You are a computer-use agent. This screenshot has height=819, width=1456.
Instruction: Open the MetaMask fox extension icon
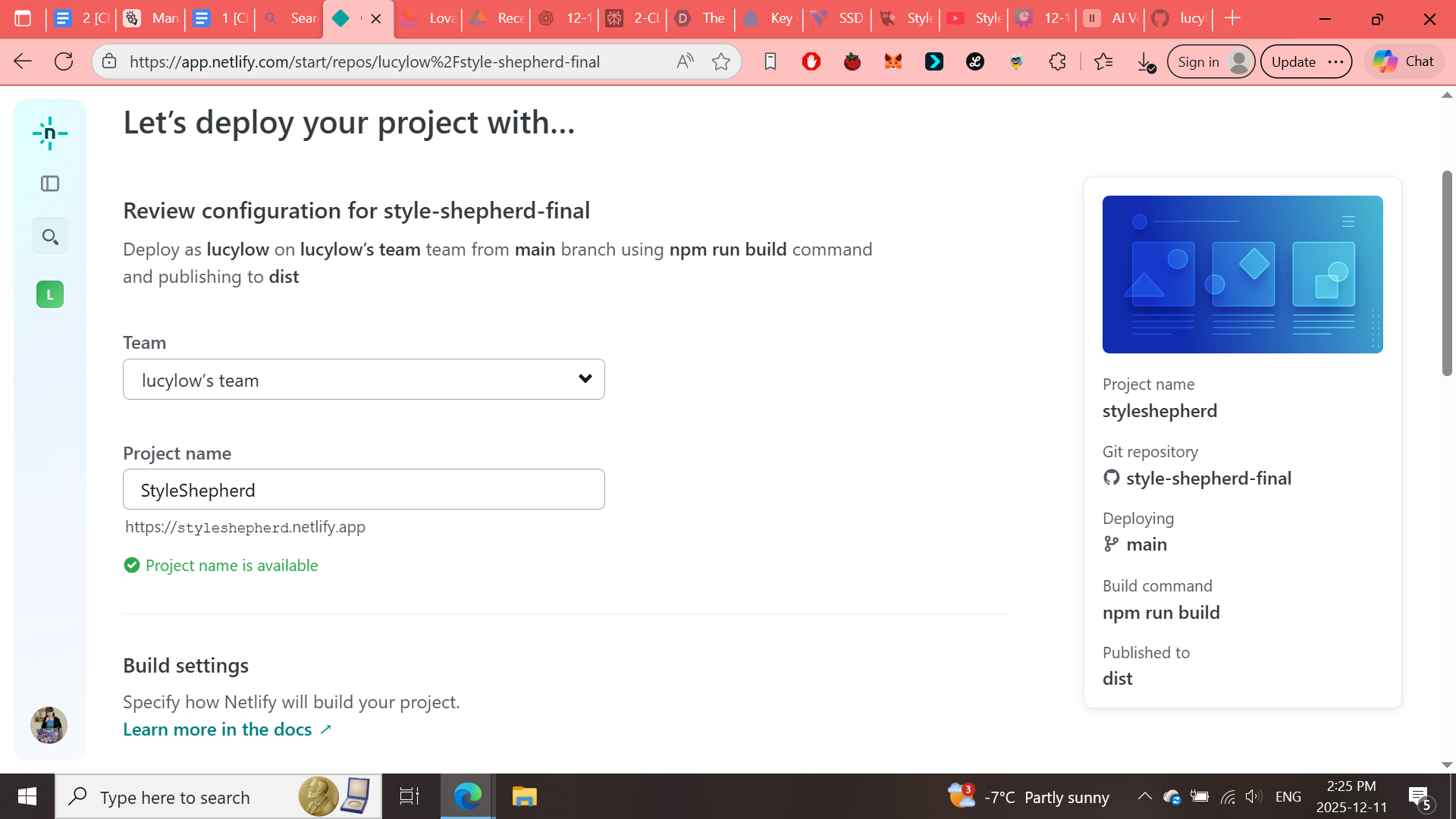(893, 61)
